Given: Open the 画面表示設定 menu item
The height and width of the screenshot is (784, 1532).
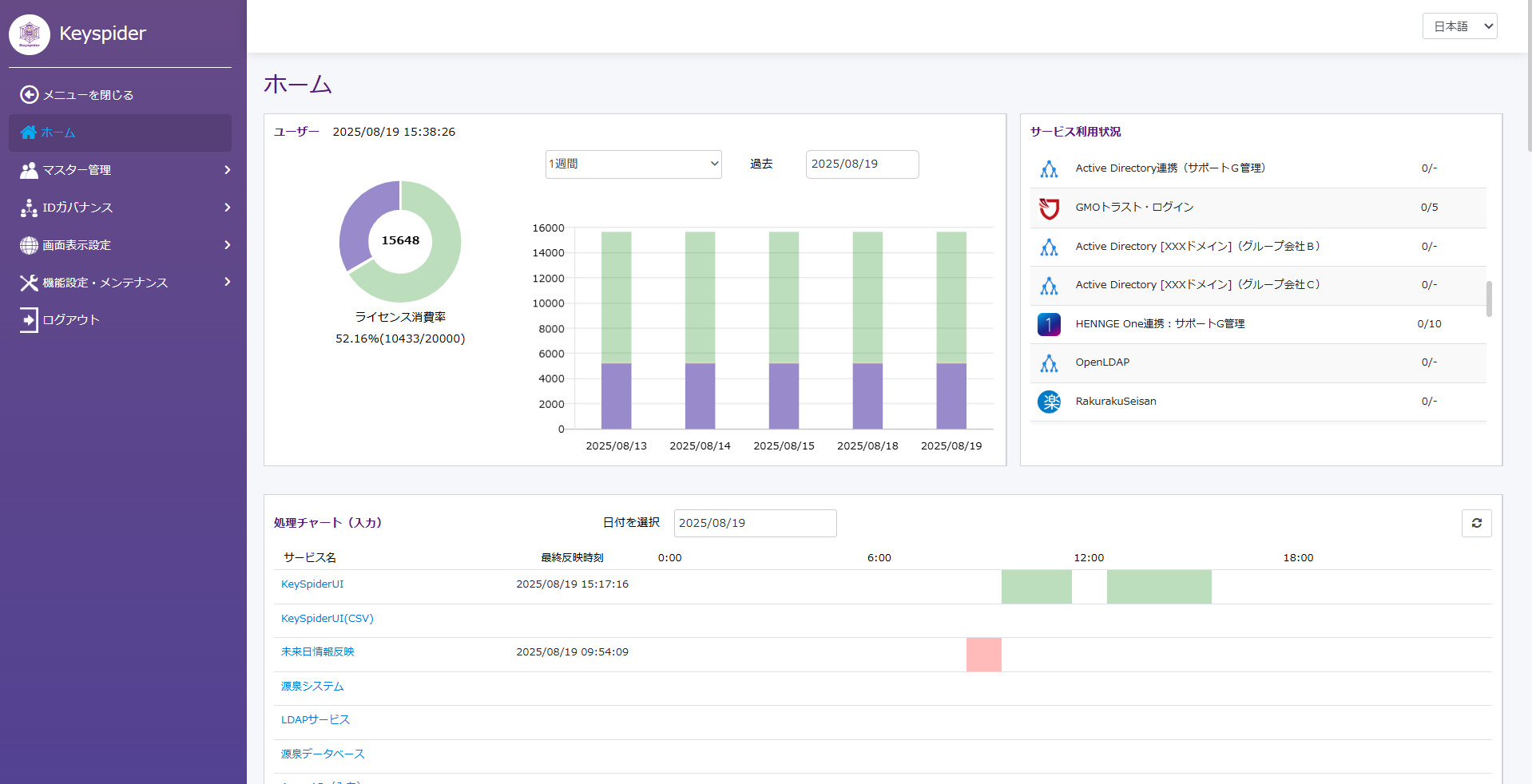Looking at the screenshot, I should [77, 245].
